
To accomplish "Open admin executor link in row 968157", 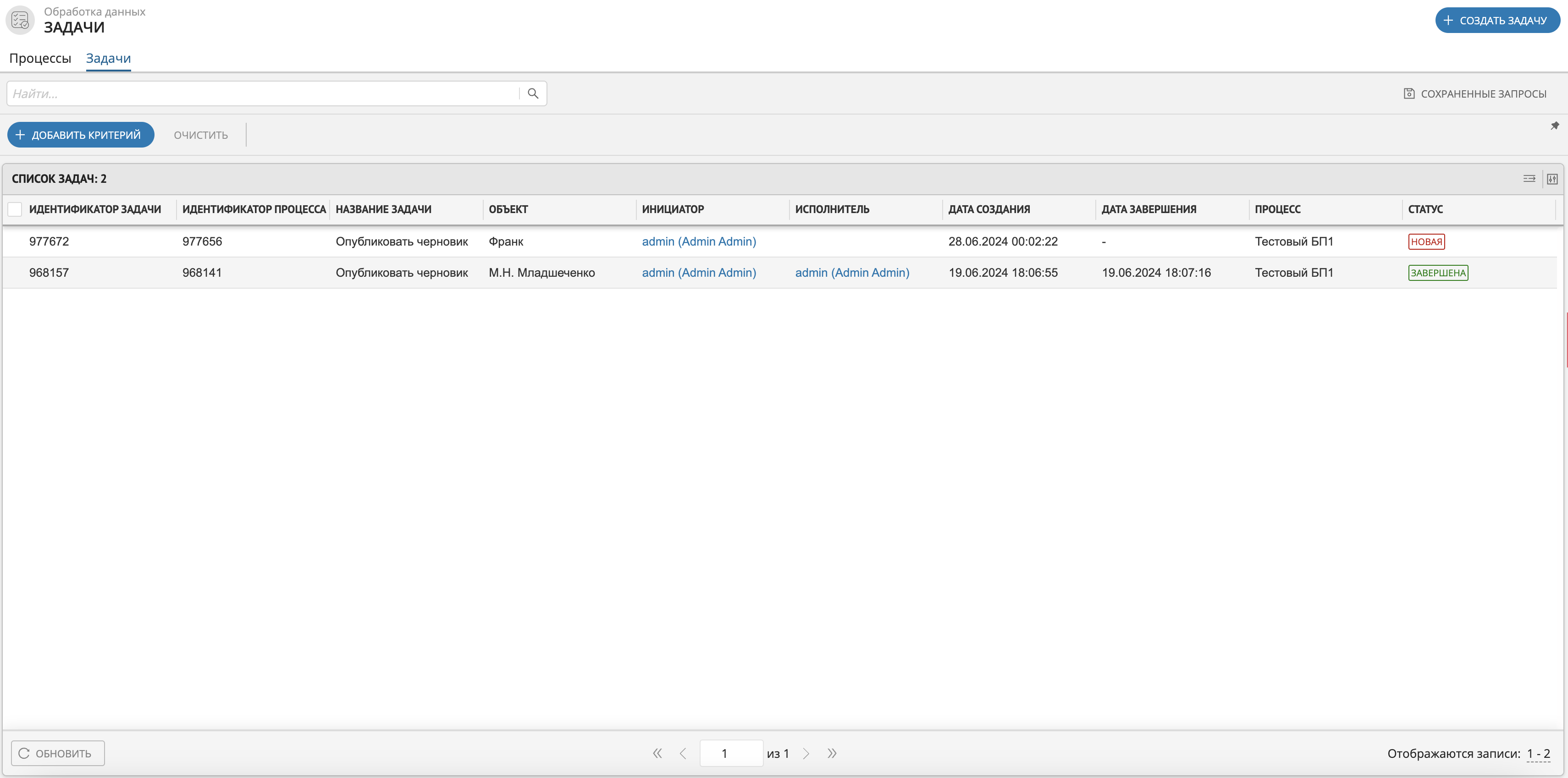I will pos(852,273).
